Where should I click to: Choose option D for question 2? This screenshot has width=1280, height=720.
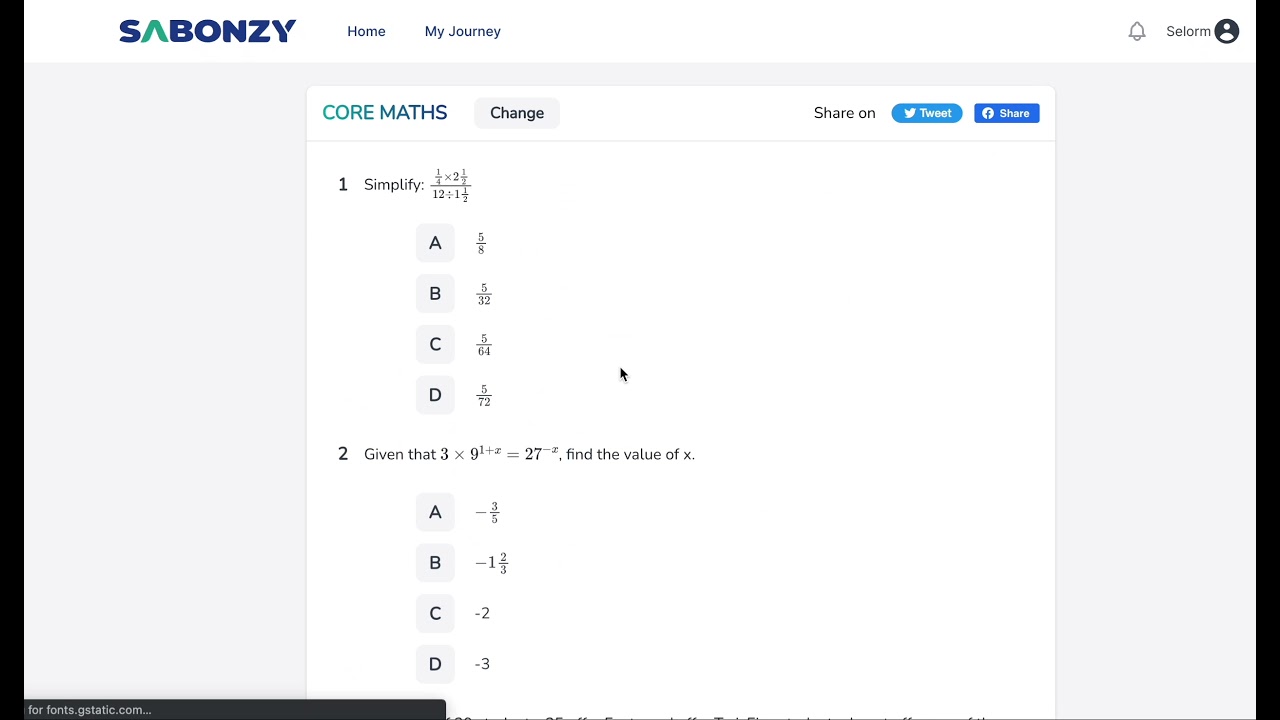pos(435,664)
